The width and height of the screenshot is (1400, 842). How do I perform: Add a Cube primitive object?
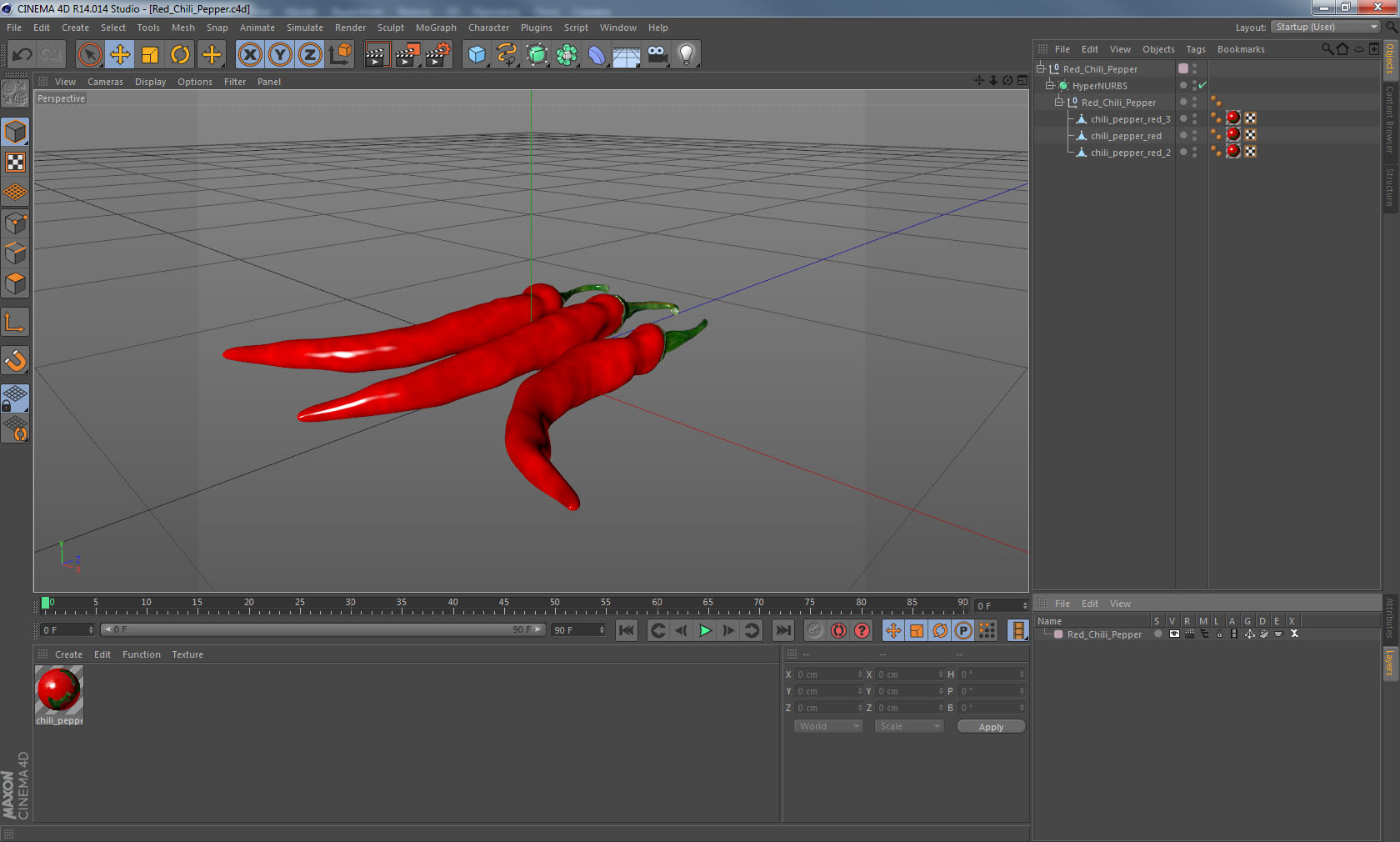pyautogui.click(x=477, y=55)
